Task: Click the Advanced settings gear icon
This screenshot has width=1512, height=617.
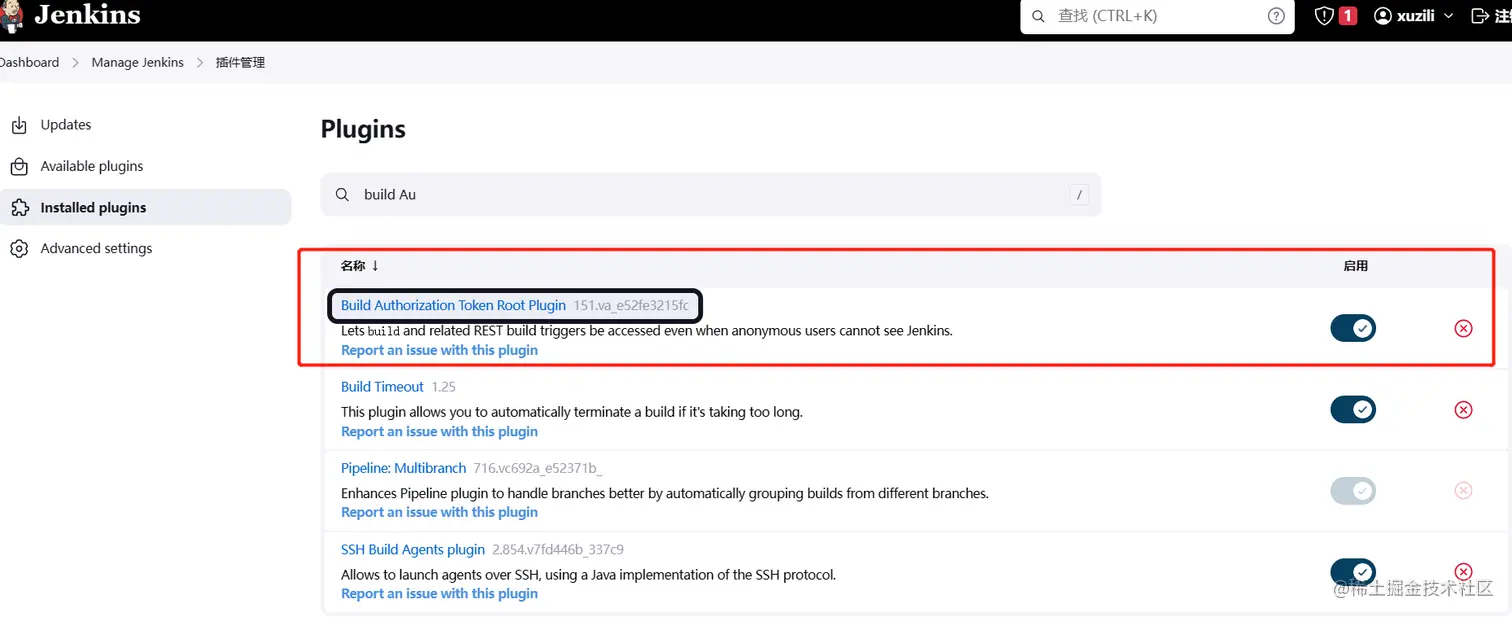Action: coord(19,248)
